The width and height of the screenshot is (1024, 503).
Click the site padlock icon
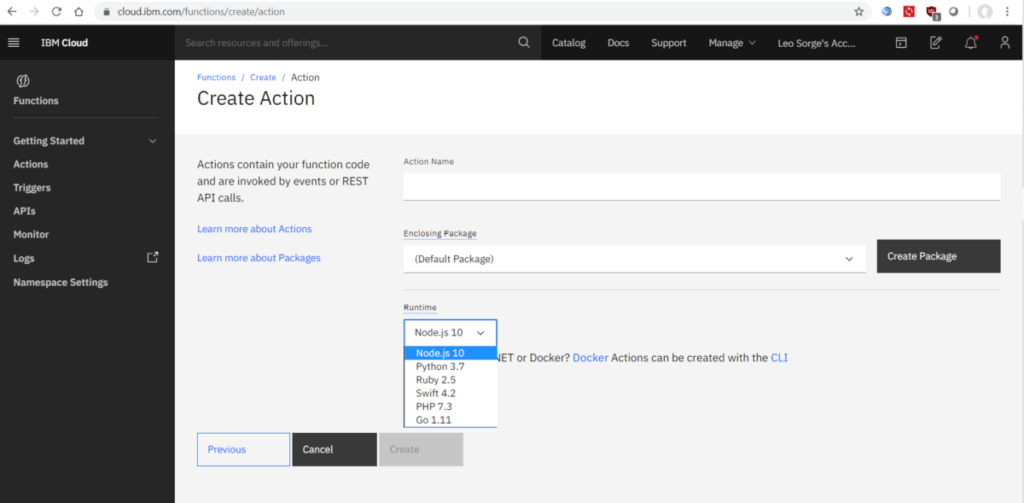pyautogui.click(x=106, y=12)
